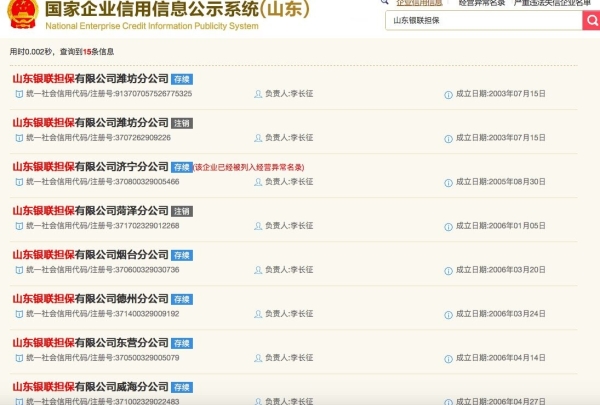
Task: Open the 东营分公司 company result
Action: coord(90,343)
